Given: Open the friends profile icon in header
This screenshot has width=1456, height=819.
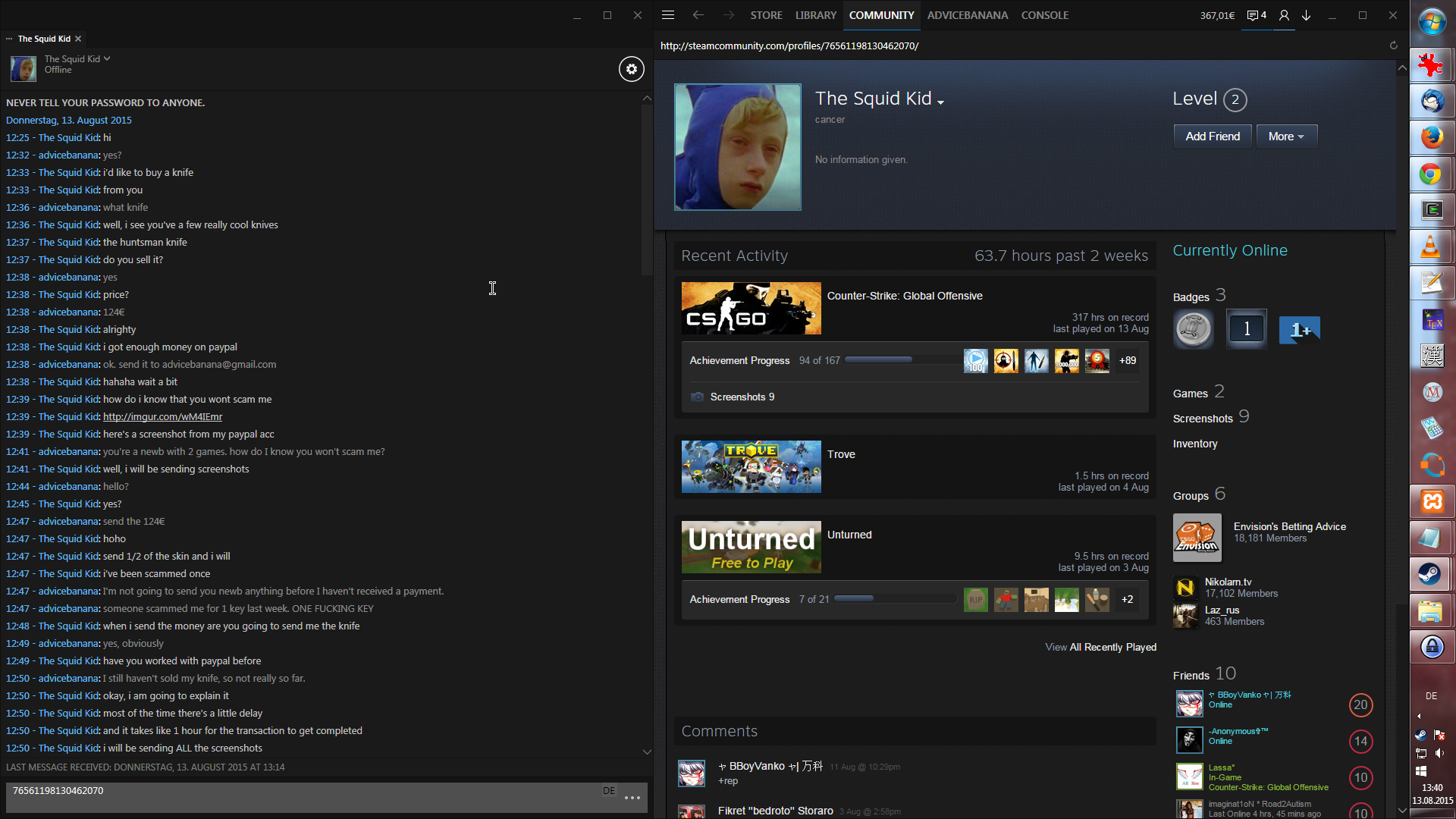Looking at the screenshot, I should tap(1284, 15).
